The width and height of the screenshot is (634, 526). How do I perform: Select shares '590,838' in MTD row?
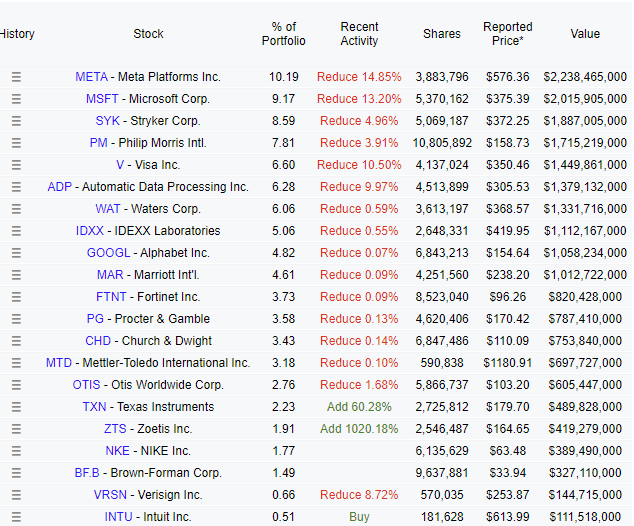click(442, 363)
